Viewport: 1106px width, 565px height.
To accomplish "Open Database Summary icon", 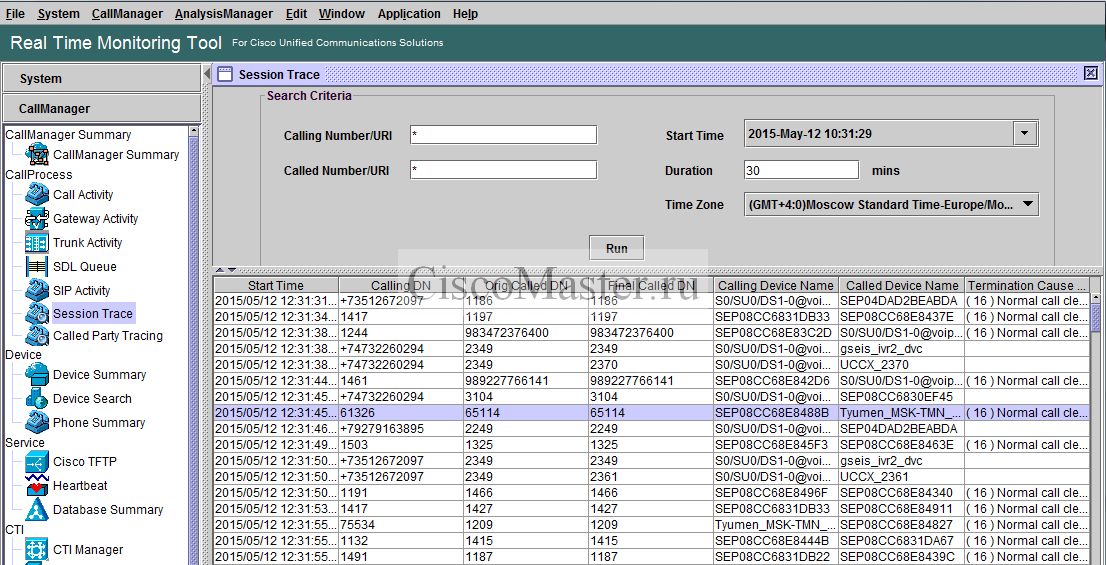I will 37,509.
